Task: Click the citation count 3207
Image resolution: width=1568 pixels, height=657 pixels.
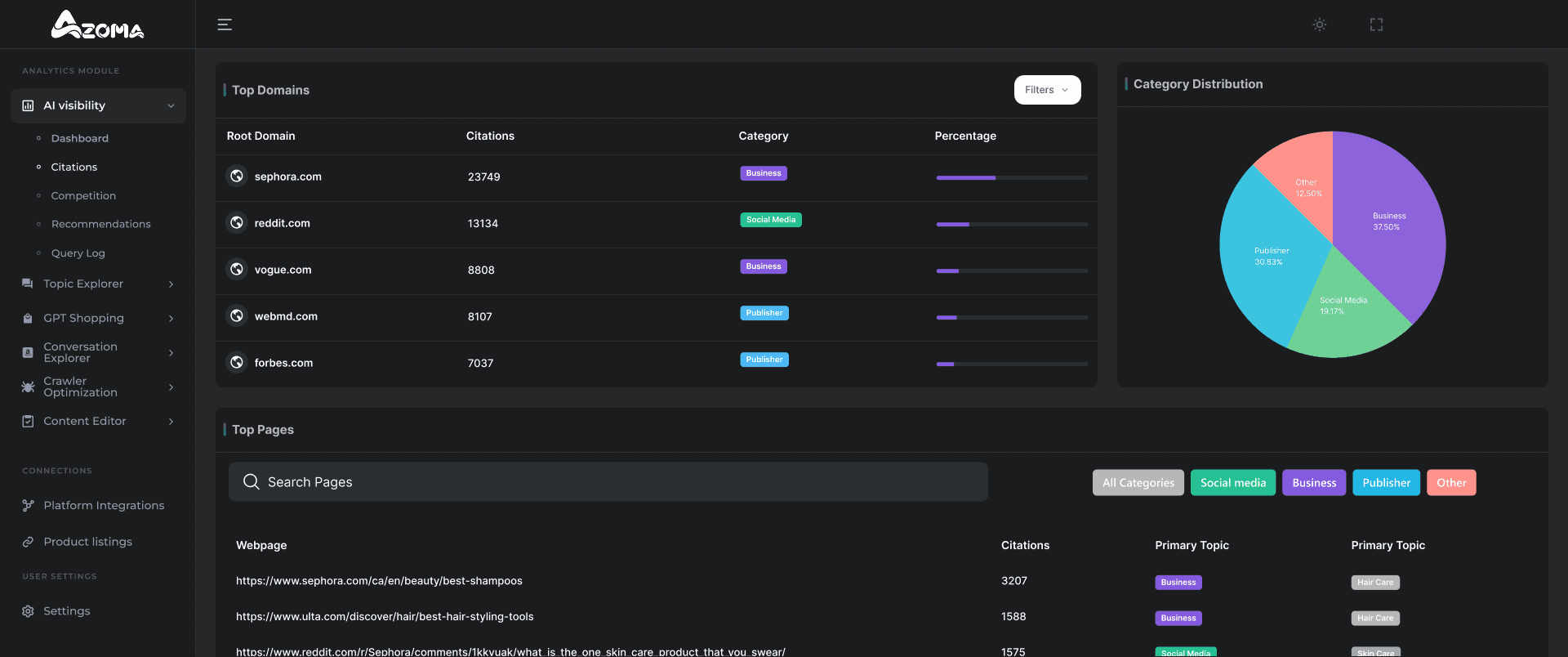Action: pos(1014,581)
